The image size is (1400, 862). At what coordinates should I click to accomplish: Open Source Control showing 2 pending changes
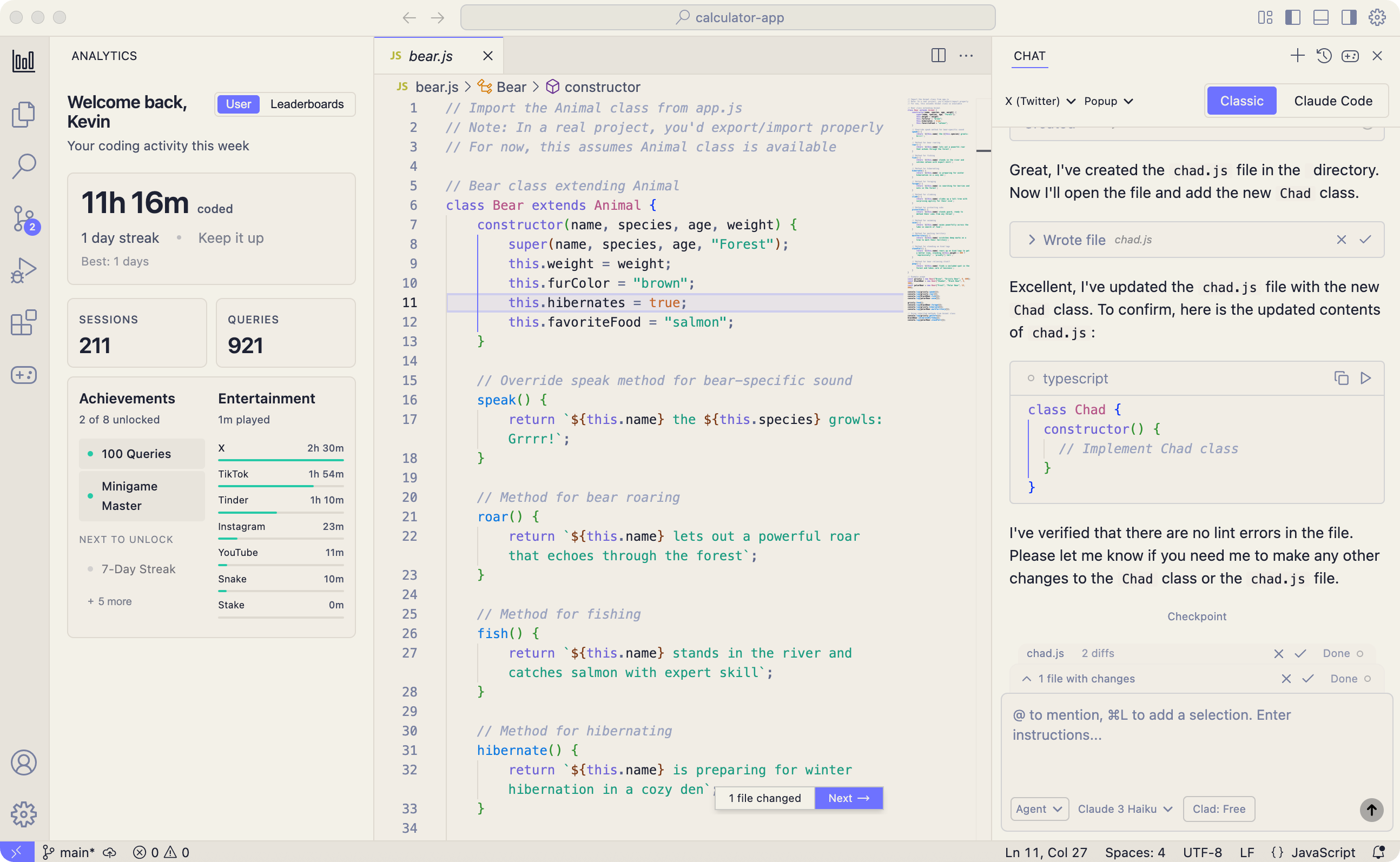pos(23,218)
